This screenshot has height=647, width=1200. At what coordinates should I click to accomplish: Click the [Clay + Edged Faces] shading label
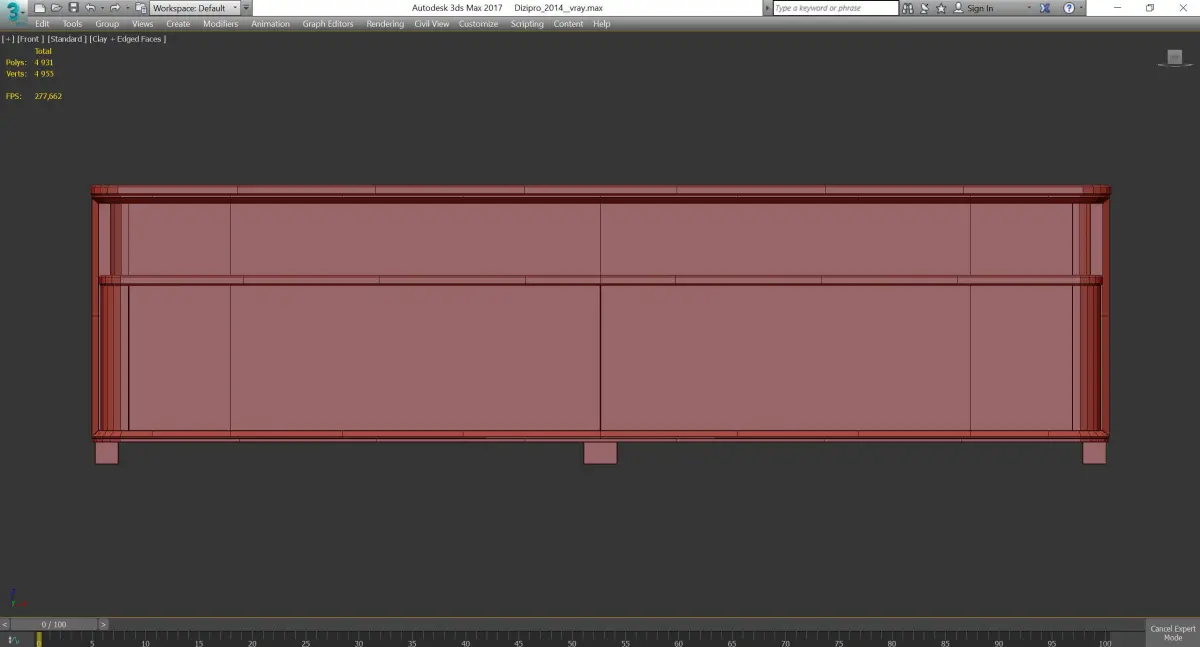[128, 39]
